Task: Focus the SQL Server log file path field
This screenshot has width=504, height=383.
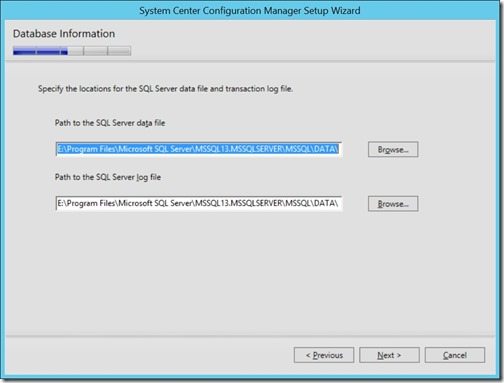Action: click(x=199, y=203)
